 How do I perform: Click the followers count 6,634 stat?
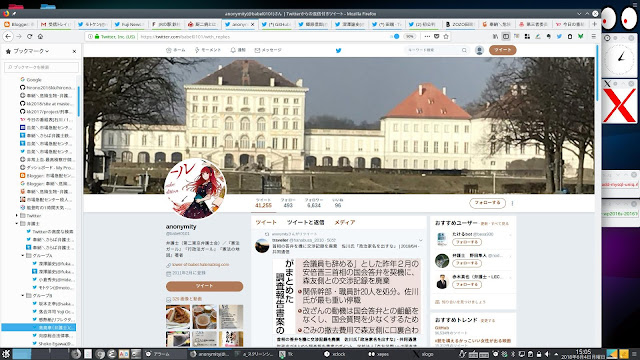click(314, 203)
